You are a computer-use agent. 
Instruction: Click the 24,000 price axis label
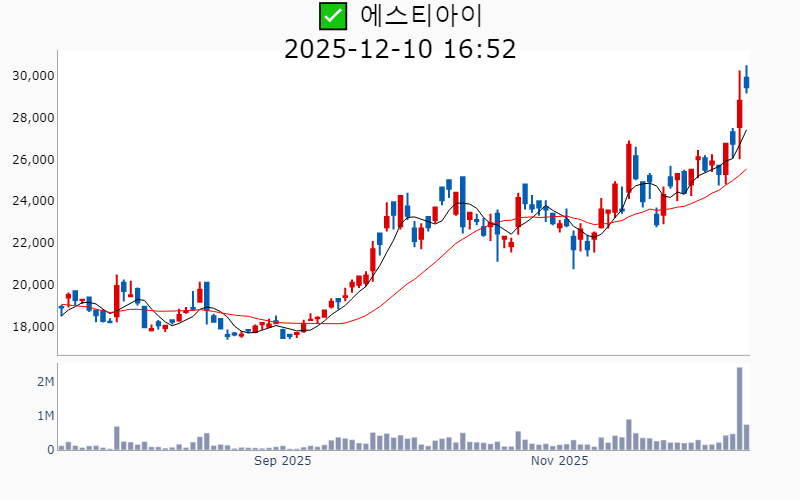coord(33,201)
